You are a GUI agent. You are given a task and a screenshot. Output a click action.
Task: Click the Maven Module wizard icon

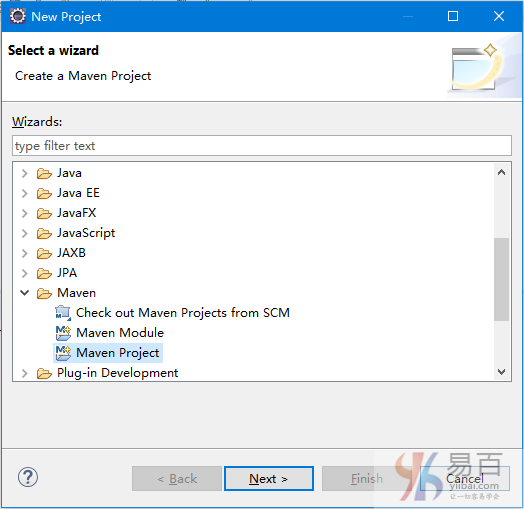click(63, 333)
